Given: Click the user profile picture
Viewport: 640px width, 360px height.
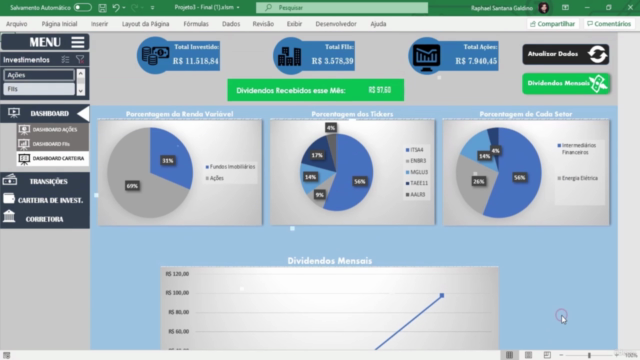Looking at the screenshot, I should pos(543,8).
